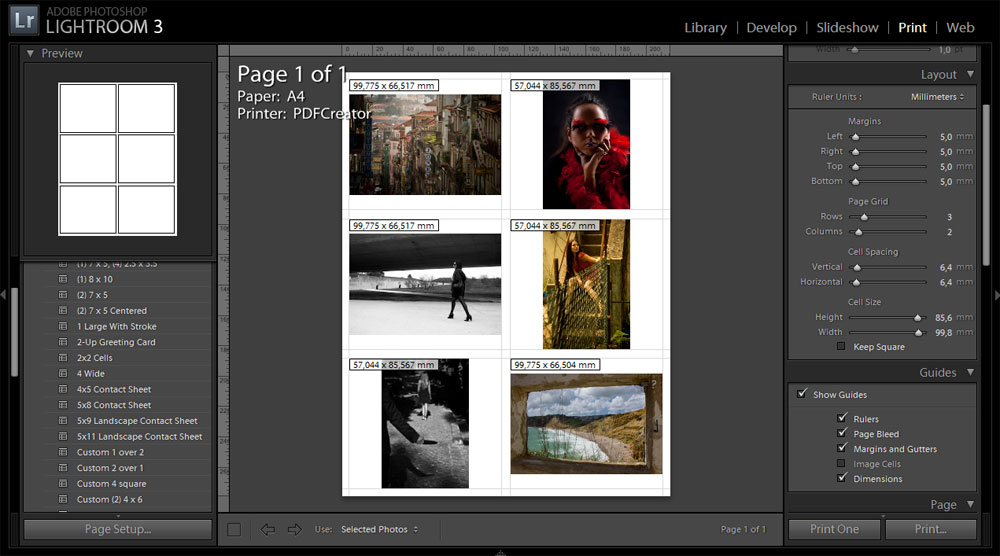Uncheck the Rulers guide option
This screenshot has height=556, width=1000.
click(842, 418)
